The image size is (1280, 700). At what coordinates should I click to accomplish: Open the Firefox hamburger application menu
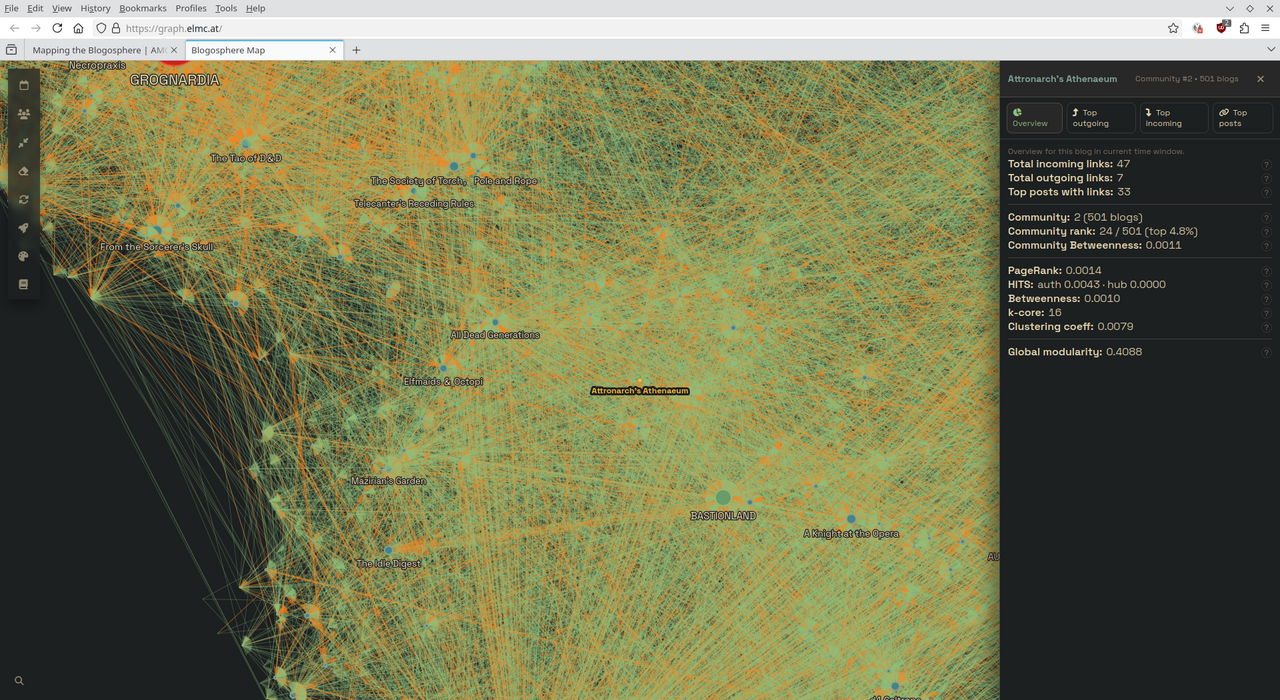1266,28
